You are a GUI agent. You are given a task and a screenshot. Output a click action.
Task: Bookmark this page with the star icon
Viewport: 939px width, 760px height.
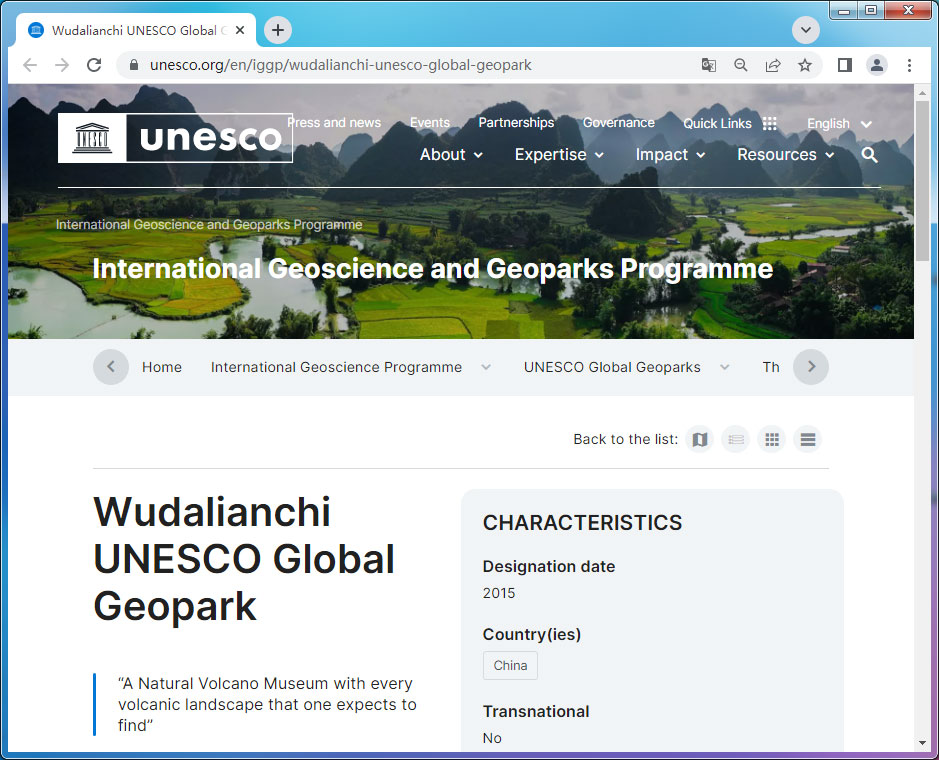(805, 65)
